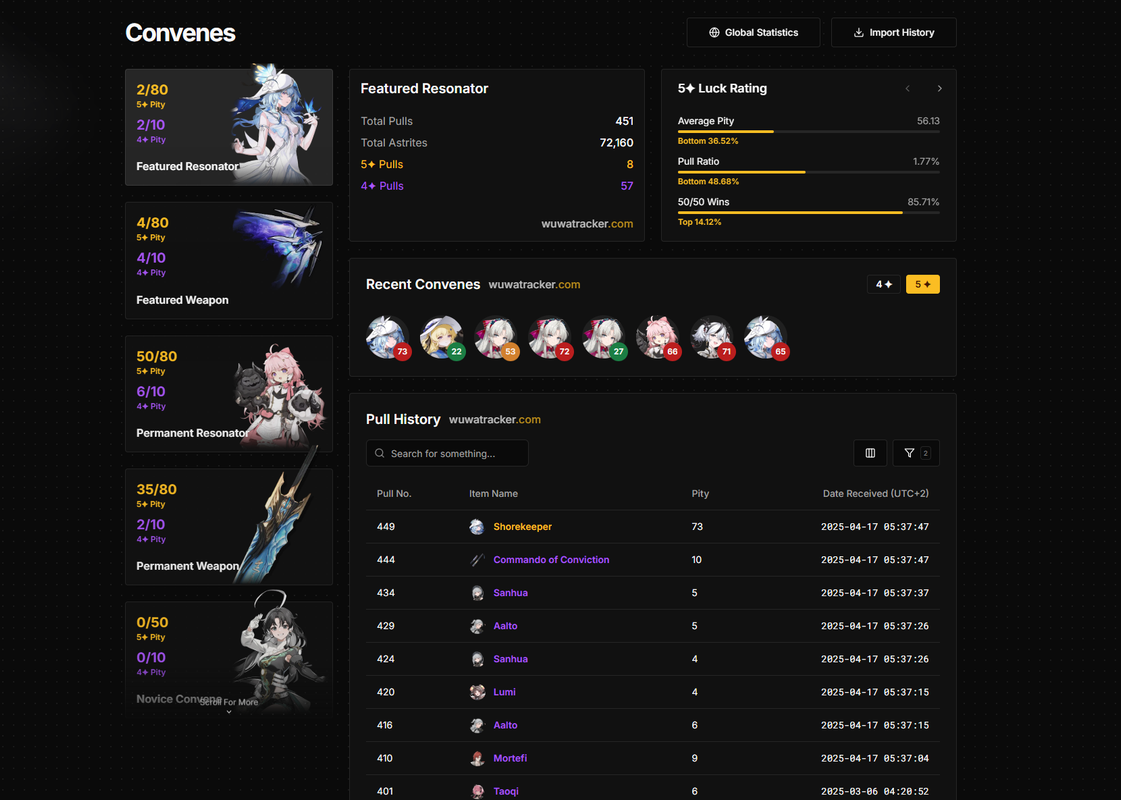Click Aalto icon in pull 429 row
This screenshot has height=800, width=1121.
[477, 626]
